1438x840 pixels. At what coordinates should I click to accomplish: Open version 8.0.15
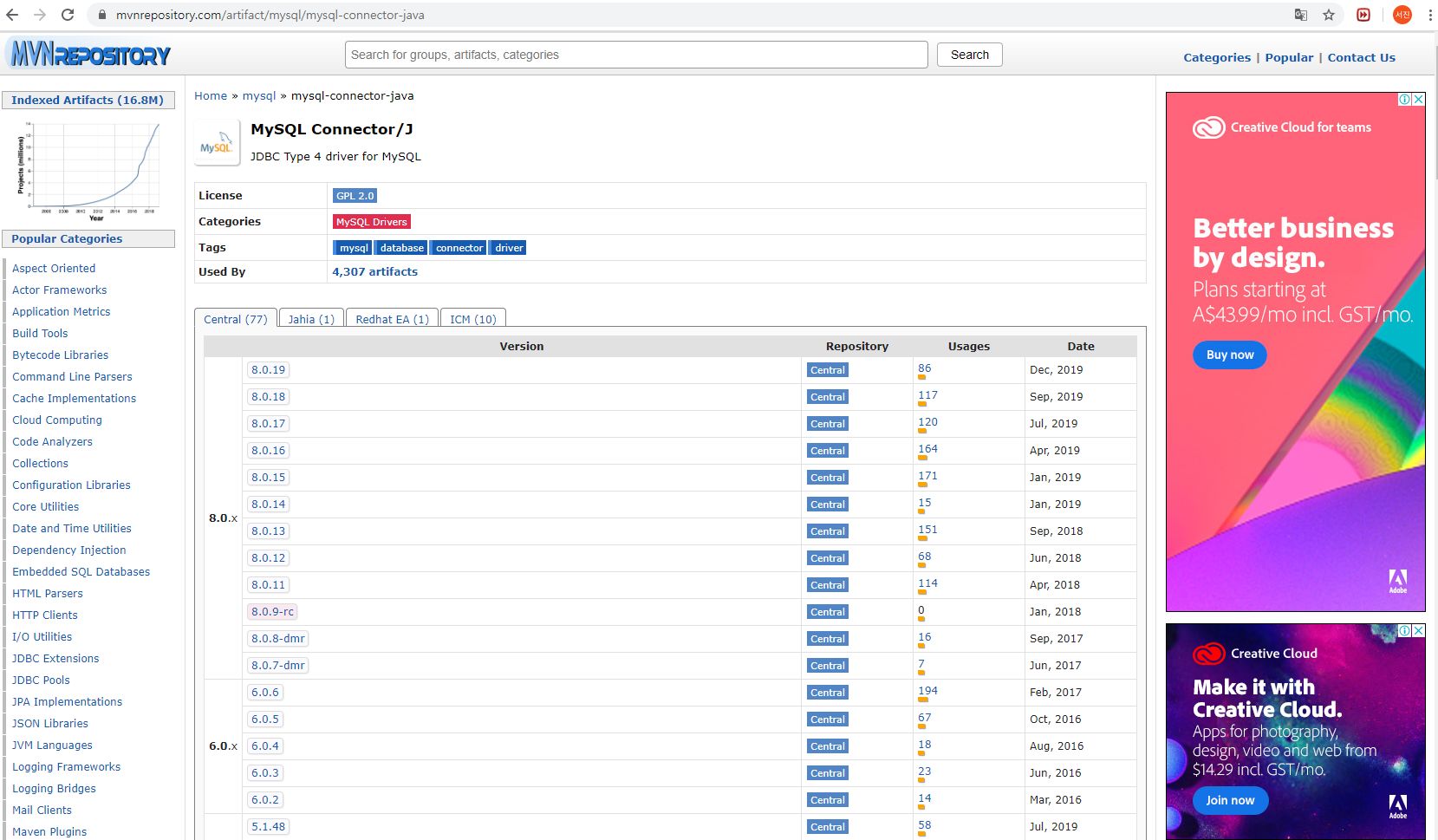(268, 477)
